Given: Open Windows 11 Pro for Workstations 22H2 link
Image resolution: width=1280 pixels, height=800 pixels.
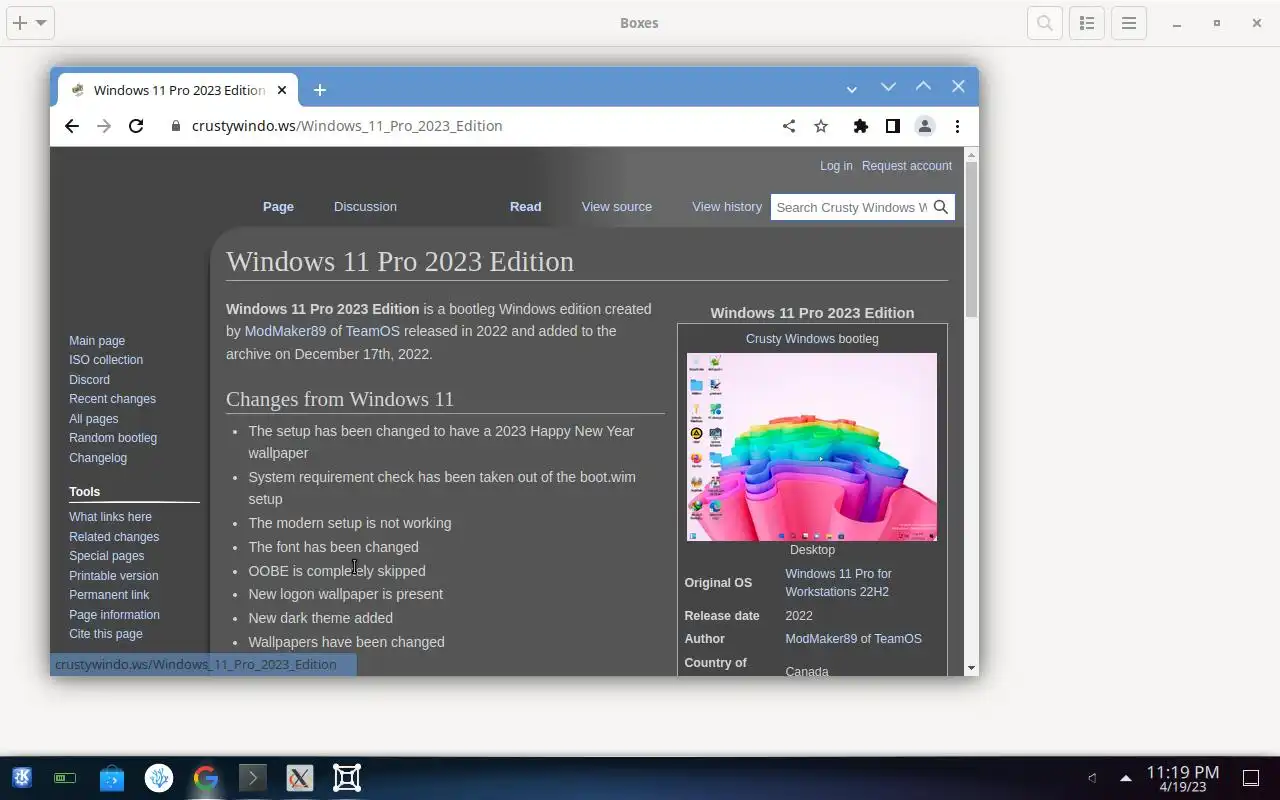Looking at the screenshot, I should coord(838,583).
